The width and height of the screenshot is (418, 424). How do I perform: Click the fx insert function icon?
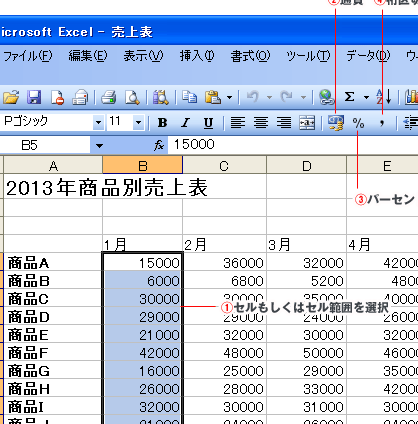pyautogui.click(x=159, y=145)
